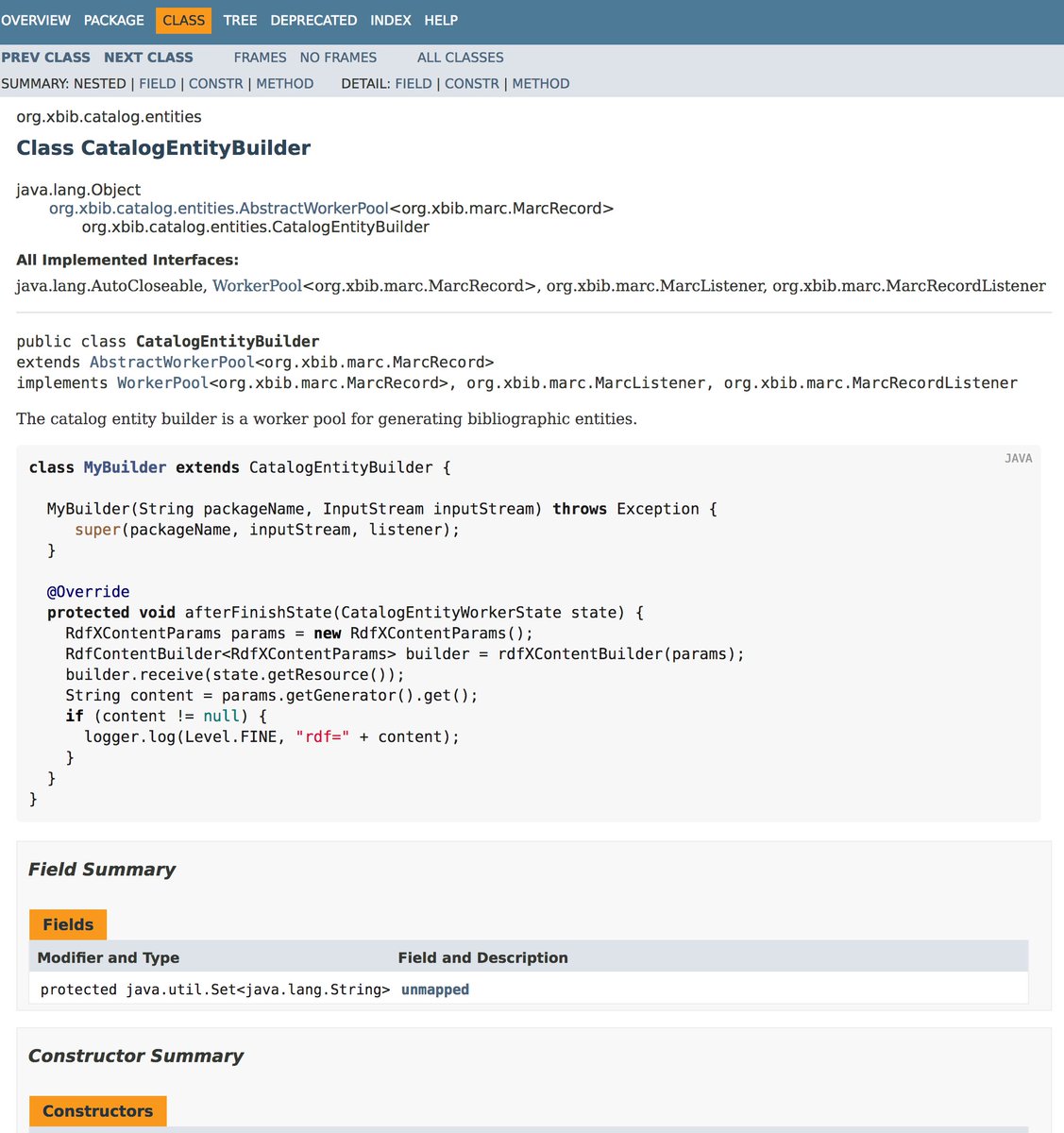This screenshot has width=1064, height=1133.
Task: Jump to FIELD summary section
Action: click(x=158, y=84)
